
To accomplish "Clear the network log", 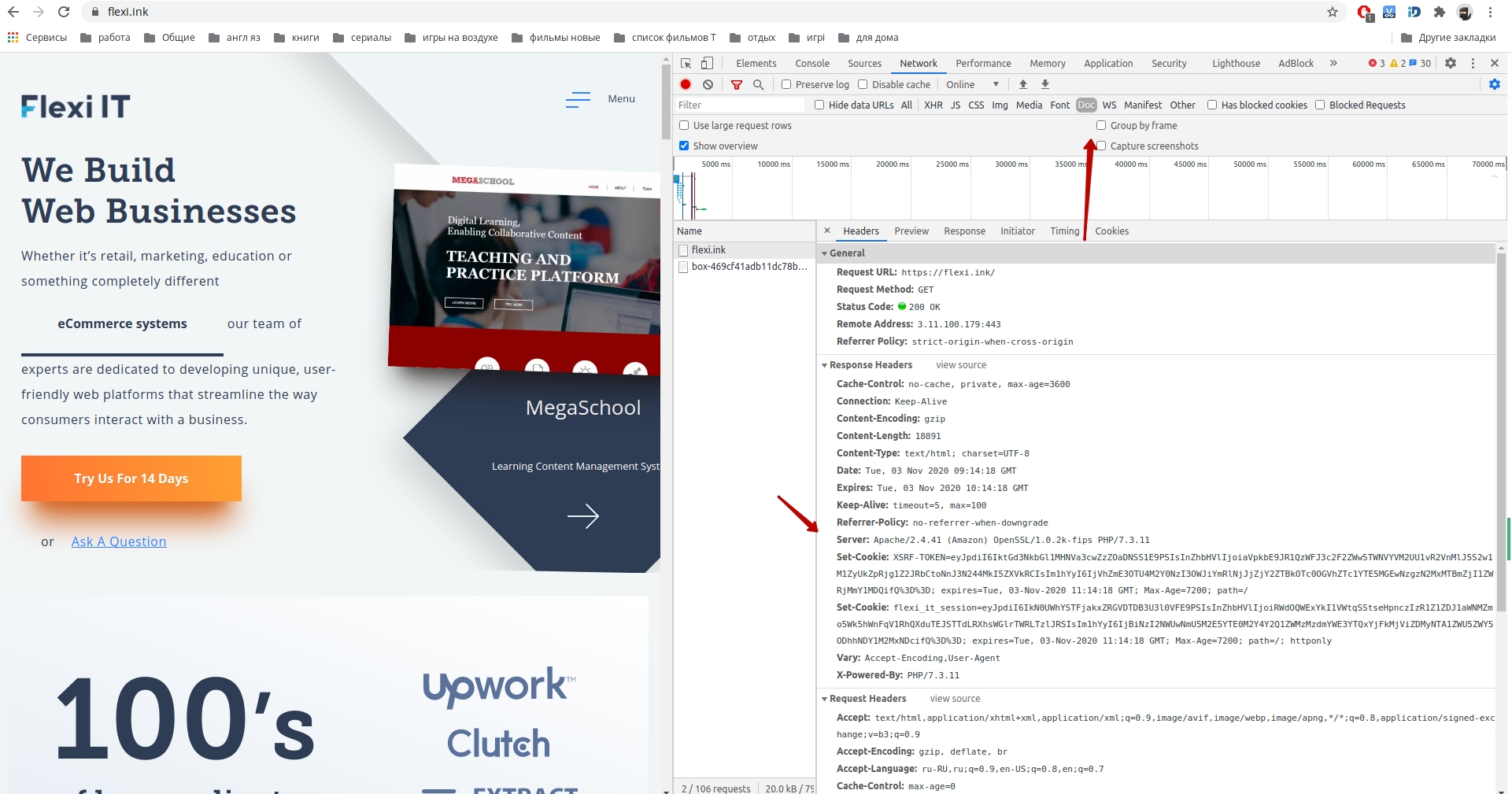I will click(x=708, y=84).
